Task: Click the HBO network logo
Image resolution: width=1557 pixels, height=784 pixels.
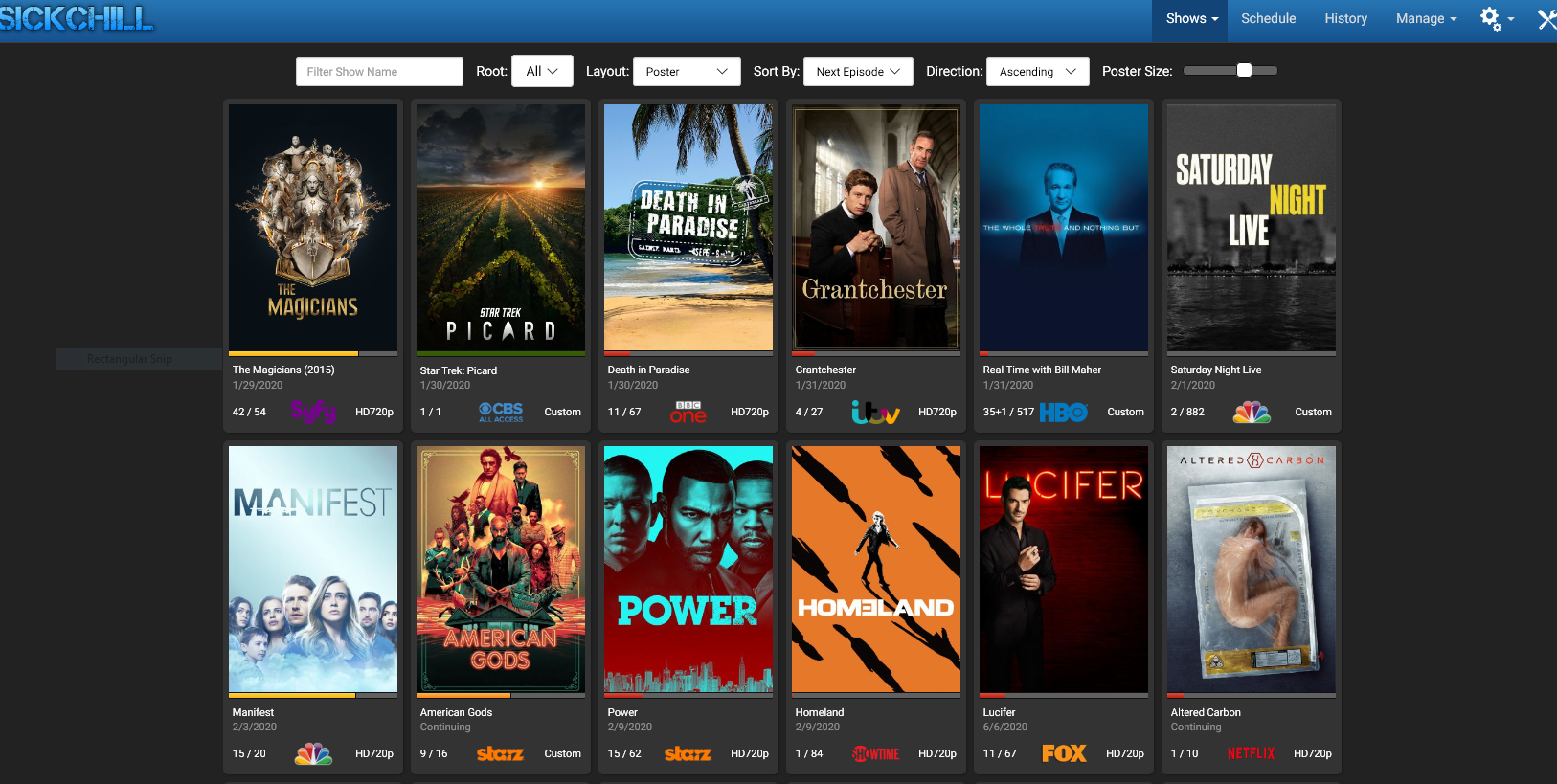Action: 1064,412
